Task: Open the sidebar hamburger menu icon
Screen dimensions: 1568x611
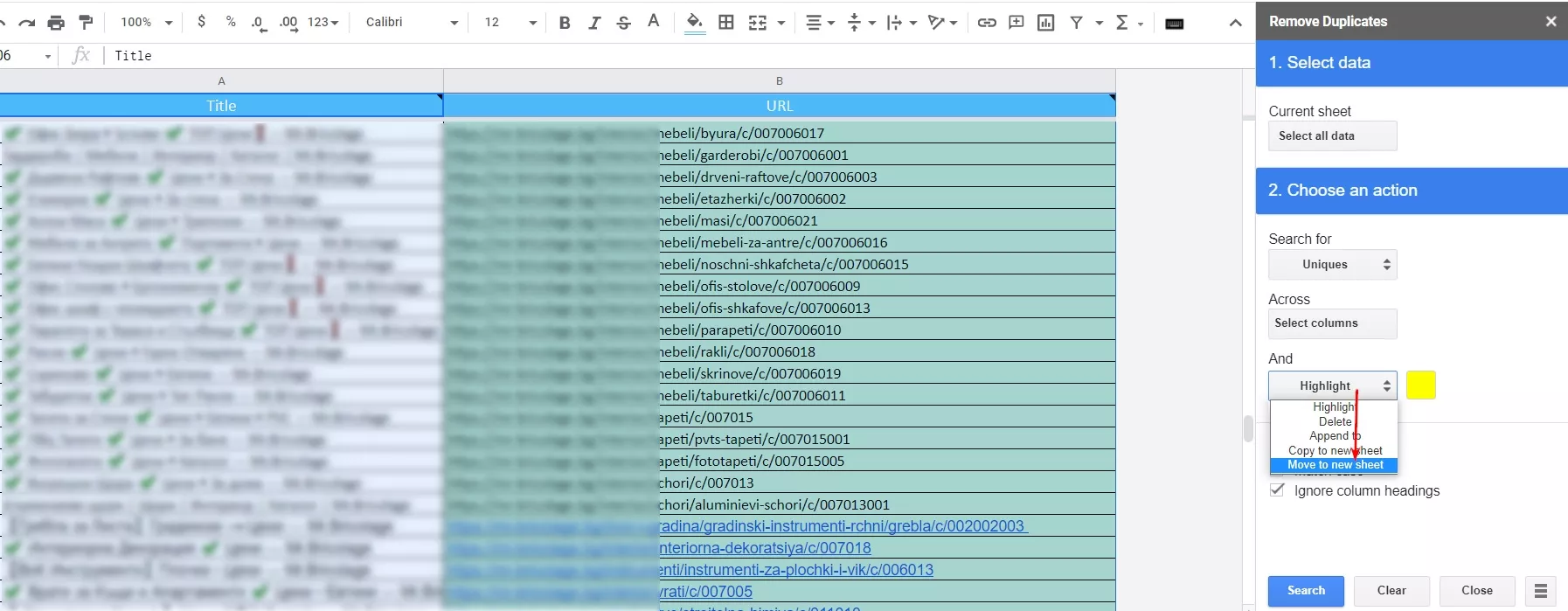Action: pos(1541,591)
